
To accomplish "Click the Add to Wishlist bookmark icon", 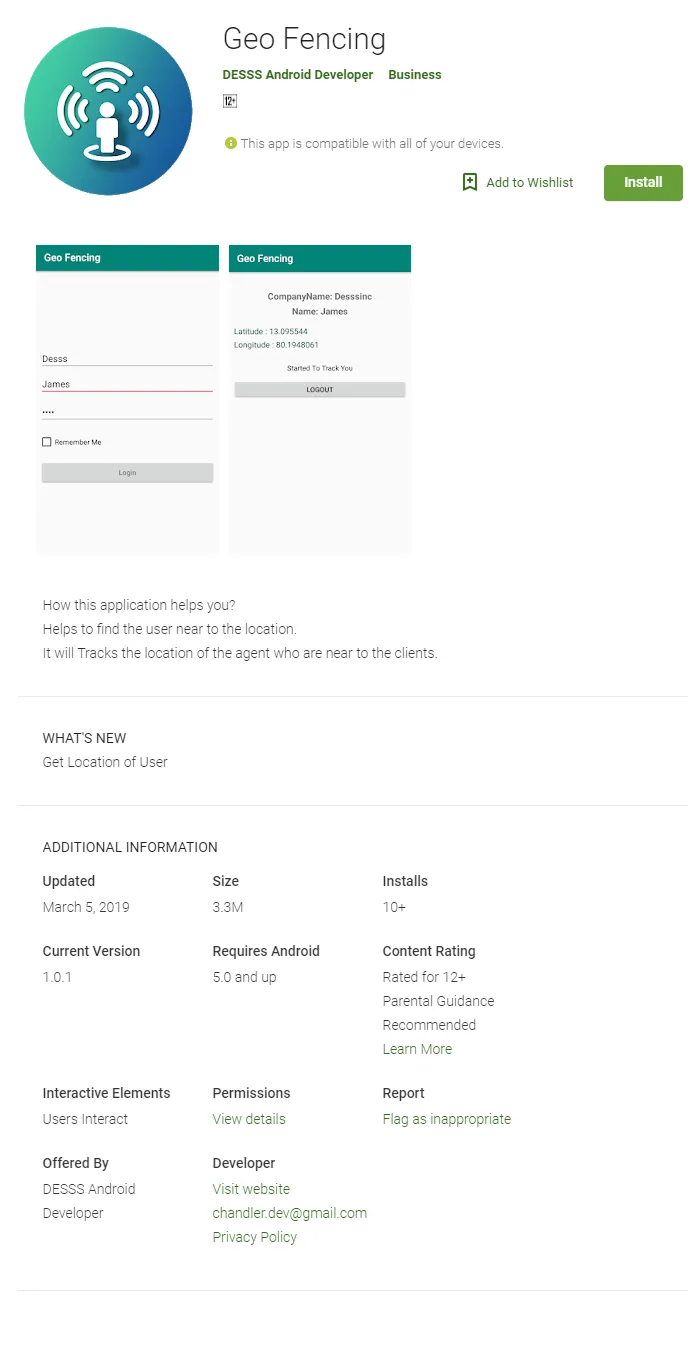I will pyautogui.click(x=470, y=182).
